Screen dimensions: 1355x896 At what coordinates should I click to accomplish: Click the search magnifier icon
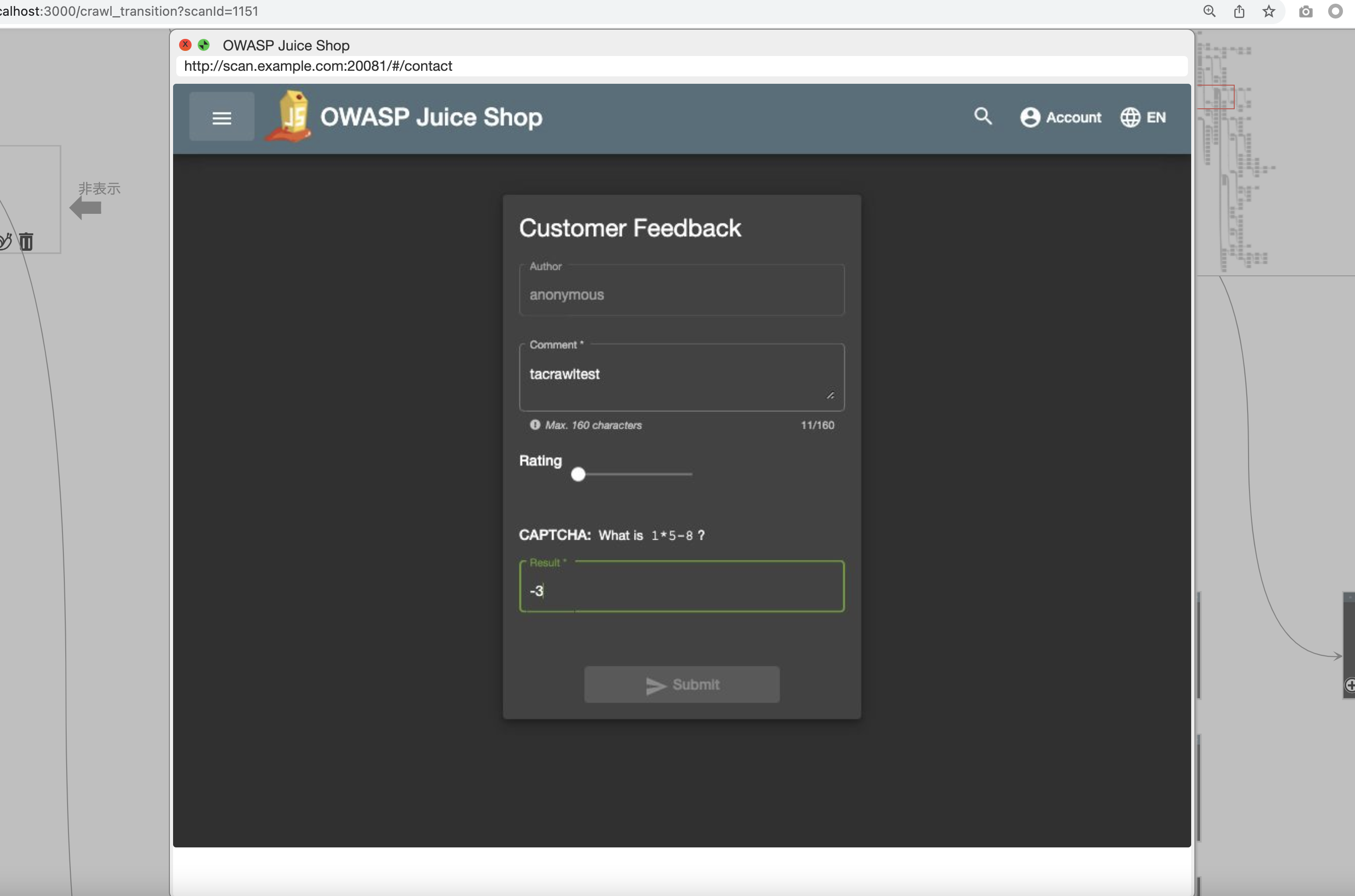pyautogui.click(x=982, y=117)
